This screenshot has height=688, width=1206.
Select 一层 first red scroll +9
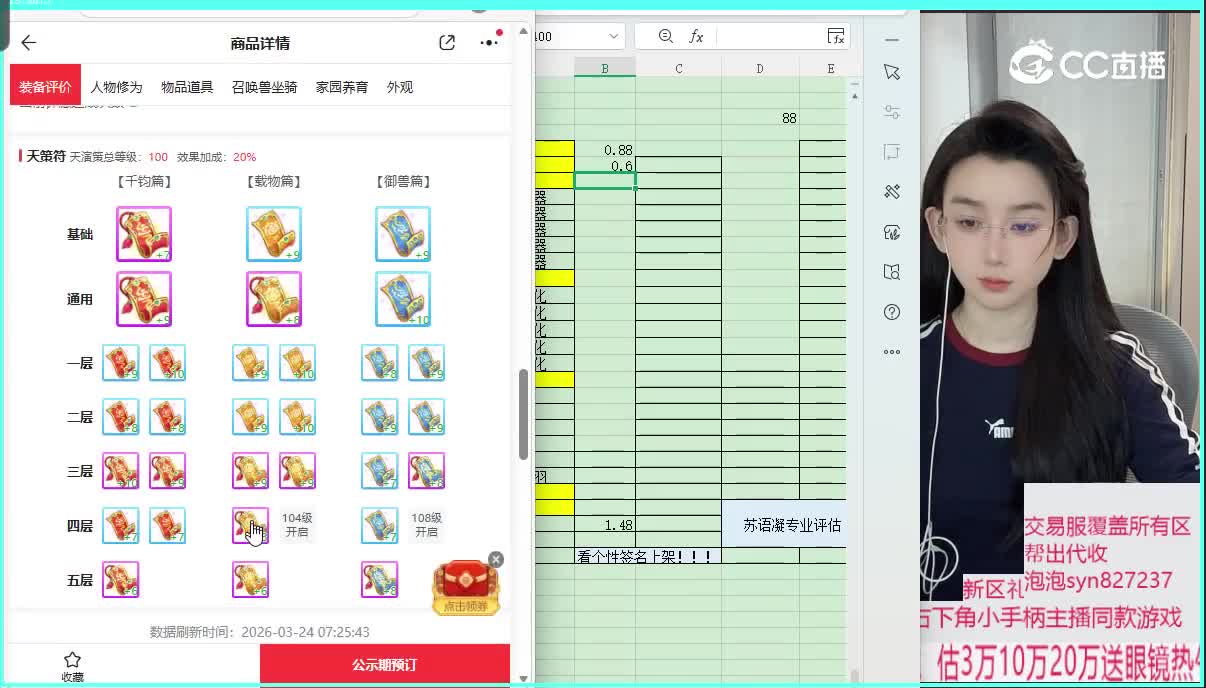coord(121,363)
